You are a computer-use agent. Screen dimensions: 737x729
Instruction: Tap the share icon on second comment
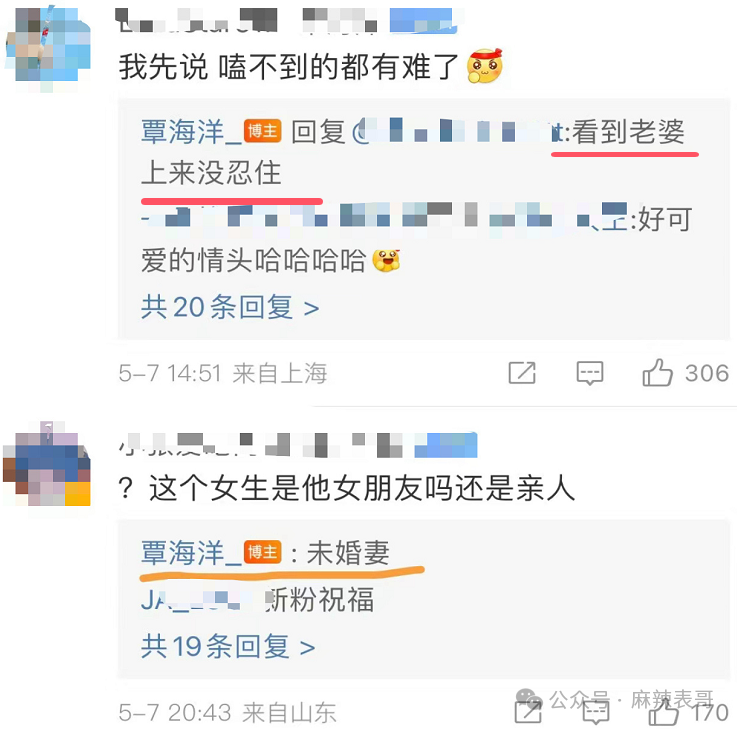pyautogui.click(x=528, y=712)
